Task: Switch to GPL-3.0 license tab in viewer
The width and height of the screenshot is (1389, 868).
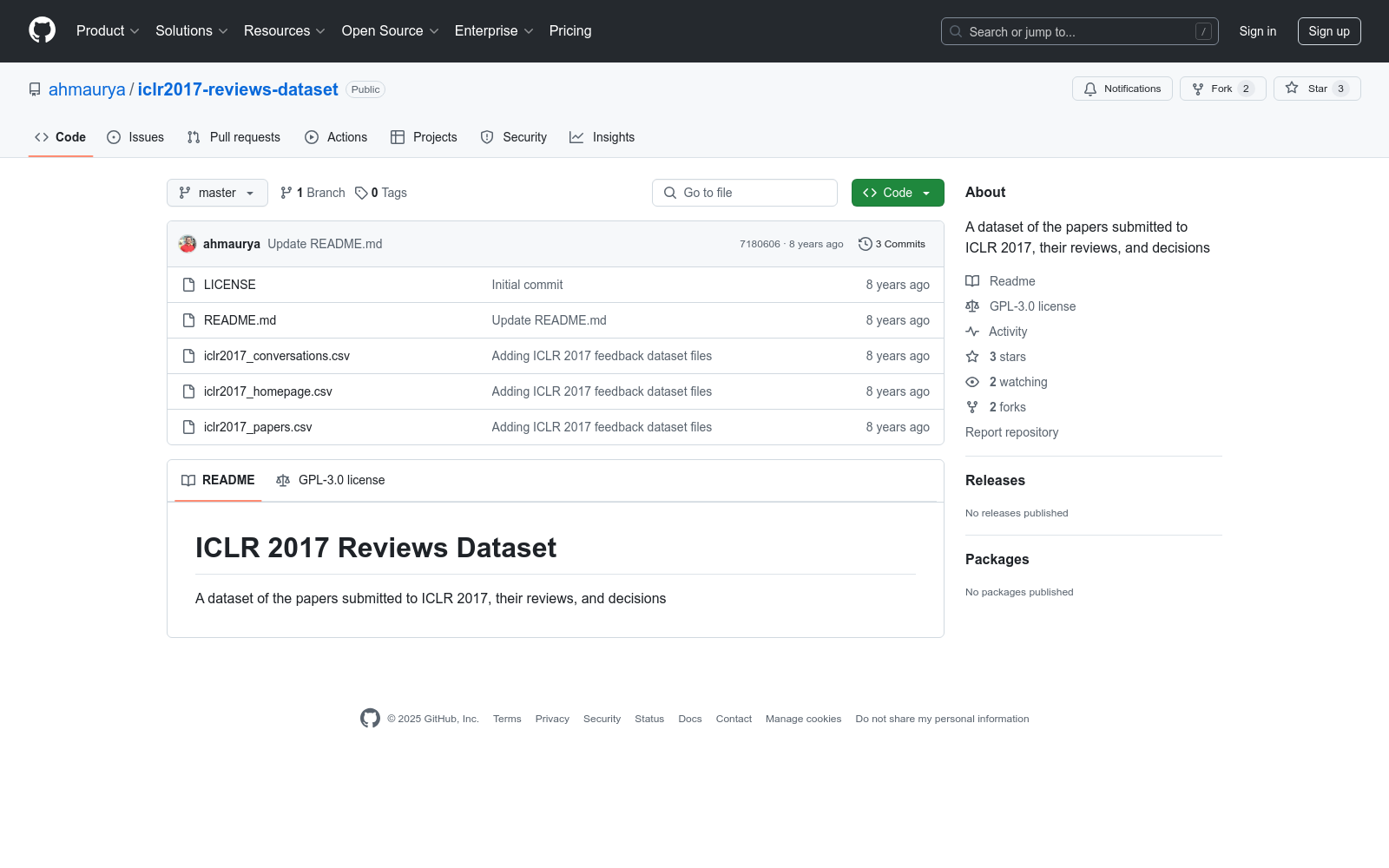Action: pyautogui.click(x=330, y=480)
